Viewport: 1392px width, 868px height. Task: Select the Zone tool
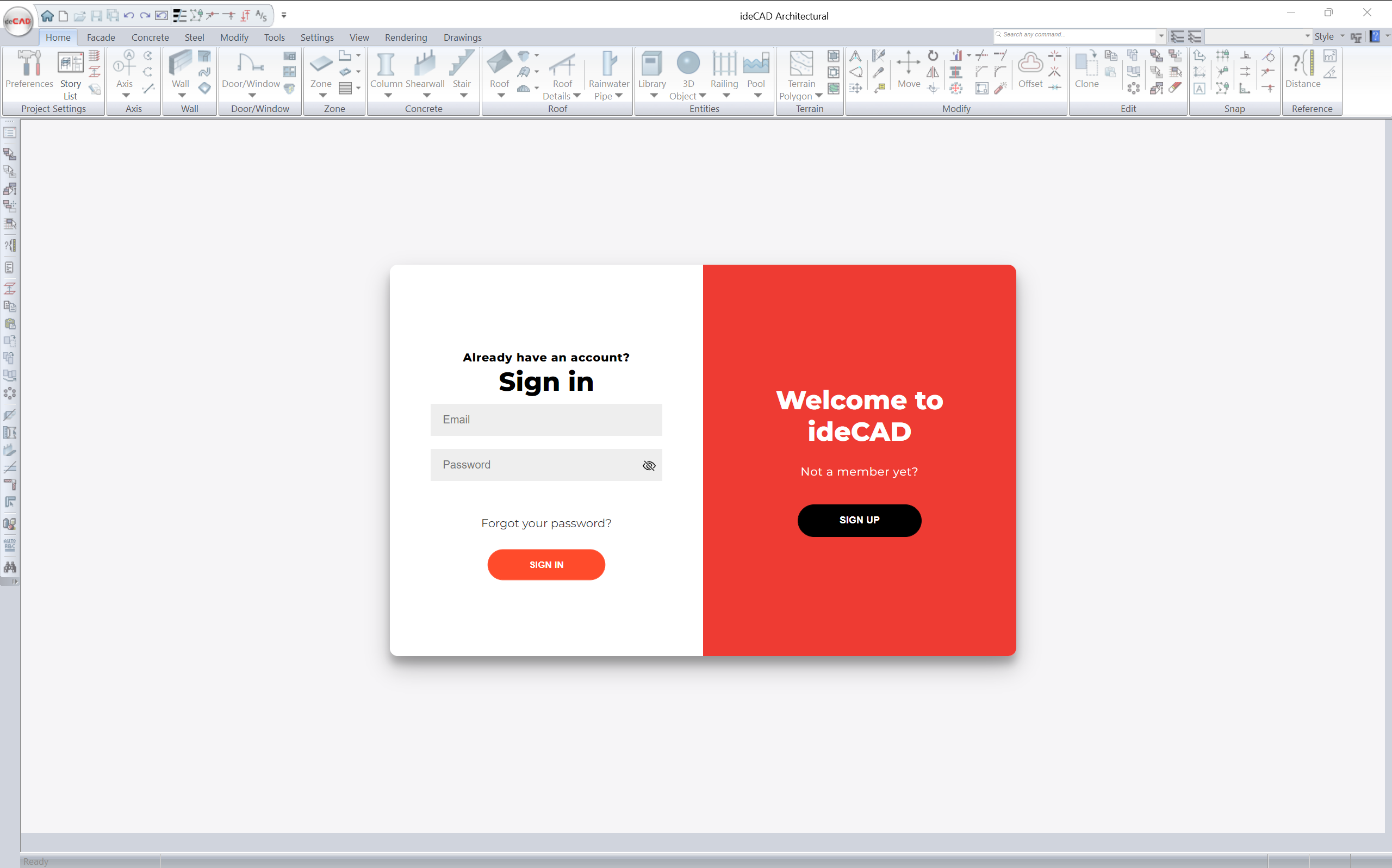[x=321, y=70]
